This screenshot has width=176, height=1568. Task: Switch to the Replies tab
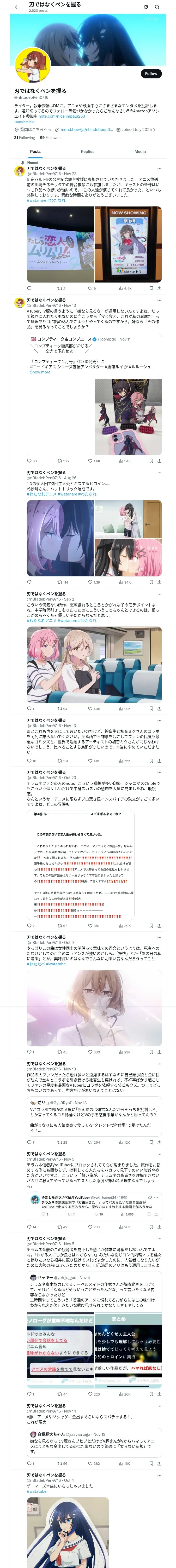87,152
